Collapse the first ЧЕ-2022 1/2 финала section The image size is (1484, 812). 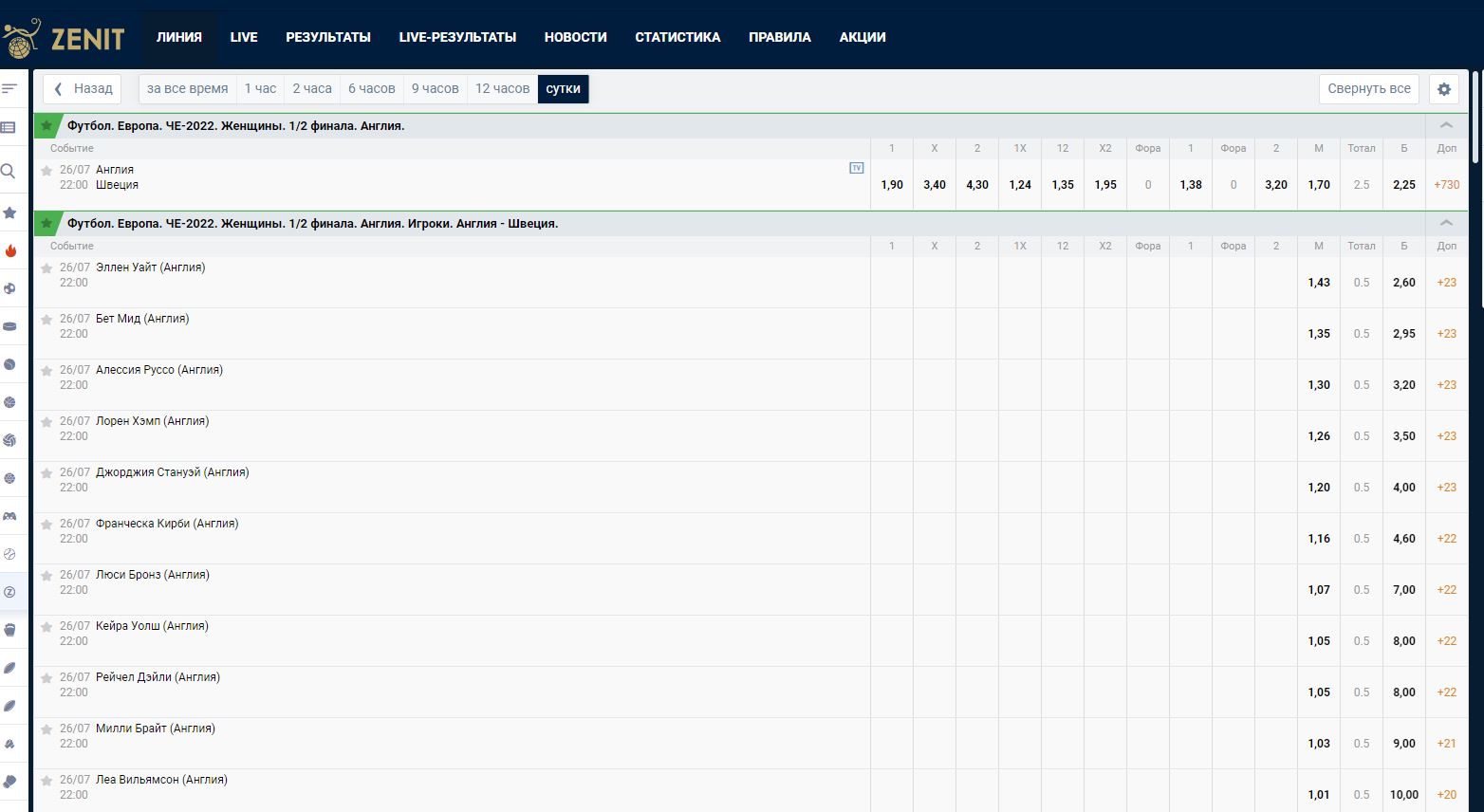(1446, 125)
